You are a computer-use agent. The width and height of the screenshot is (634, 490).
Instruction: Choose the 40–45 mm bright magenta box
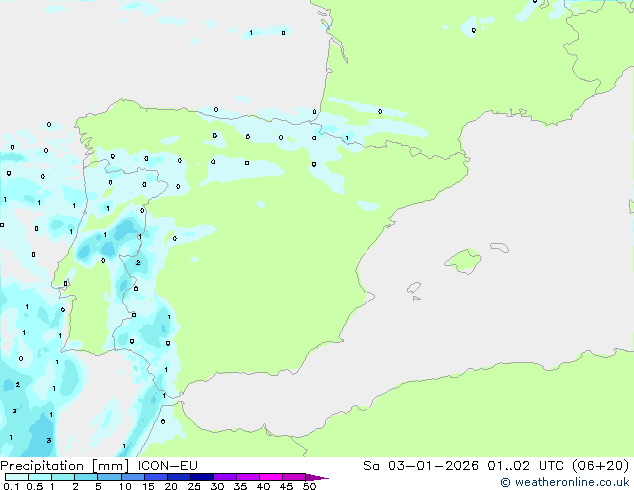[271, 477]
